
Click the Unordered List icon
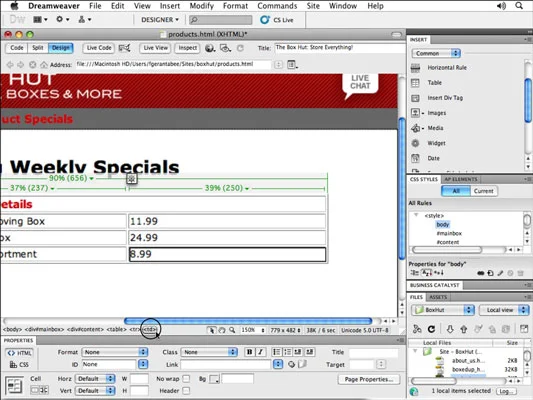point(277,352)
